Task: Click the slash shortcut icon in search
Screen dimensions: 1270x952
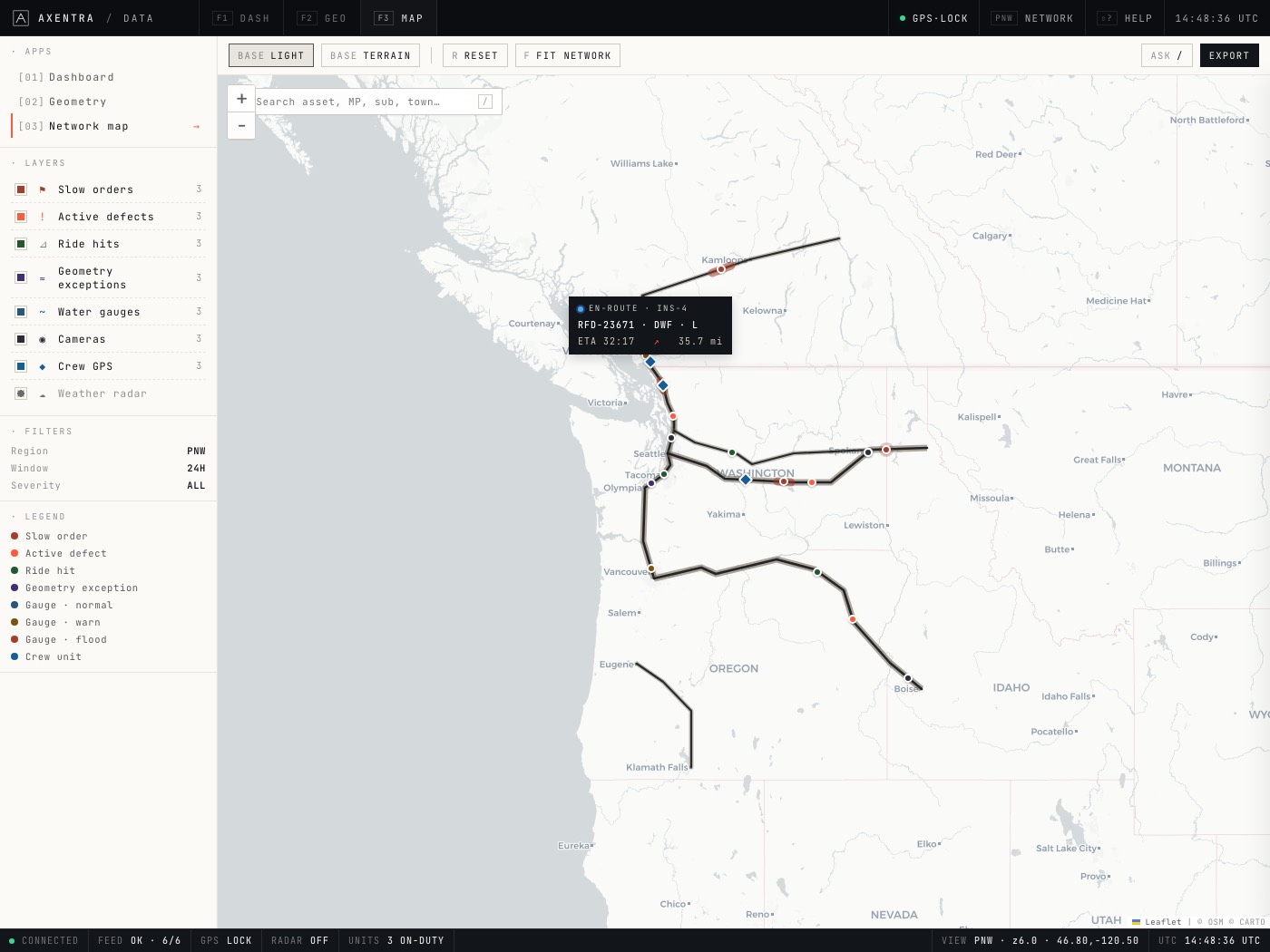Action: [x=485, y=102]
